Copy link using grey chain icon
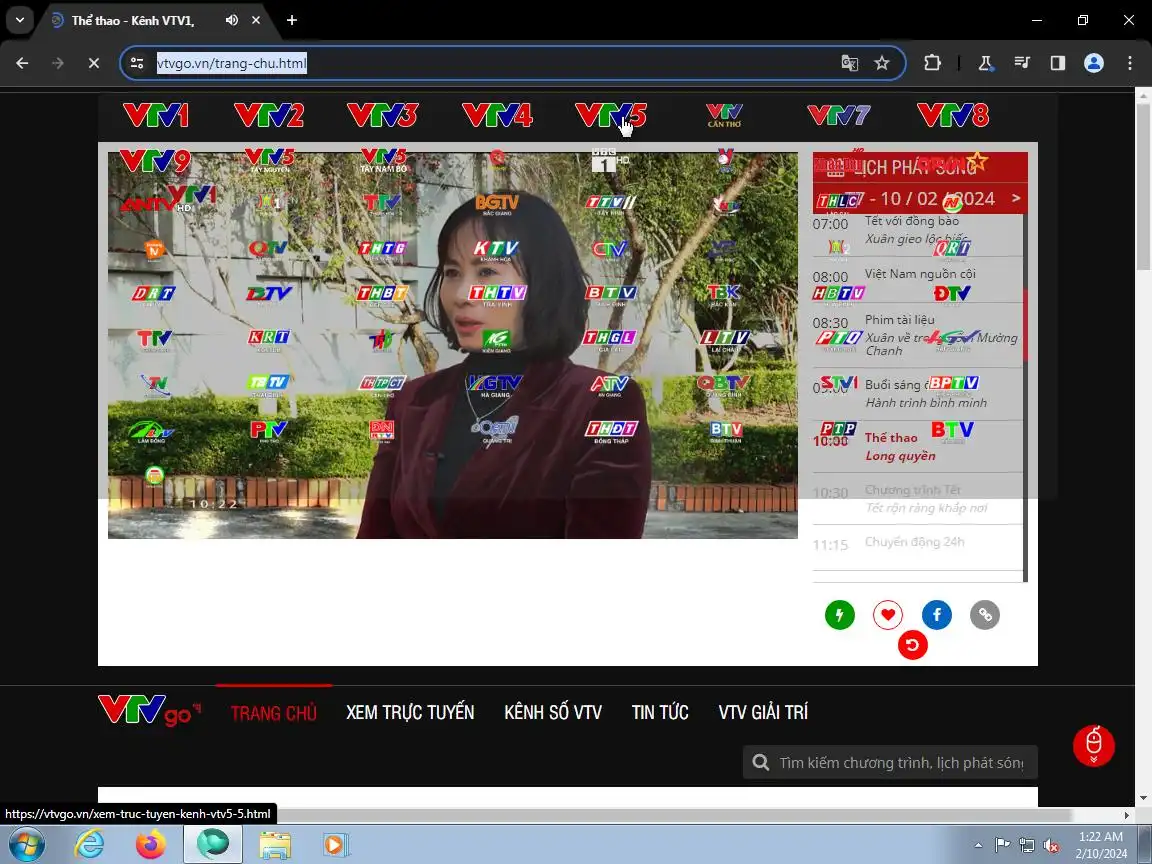Image resolution: width=1152 pixels, height=864 pixels. 985,615
